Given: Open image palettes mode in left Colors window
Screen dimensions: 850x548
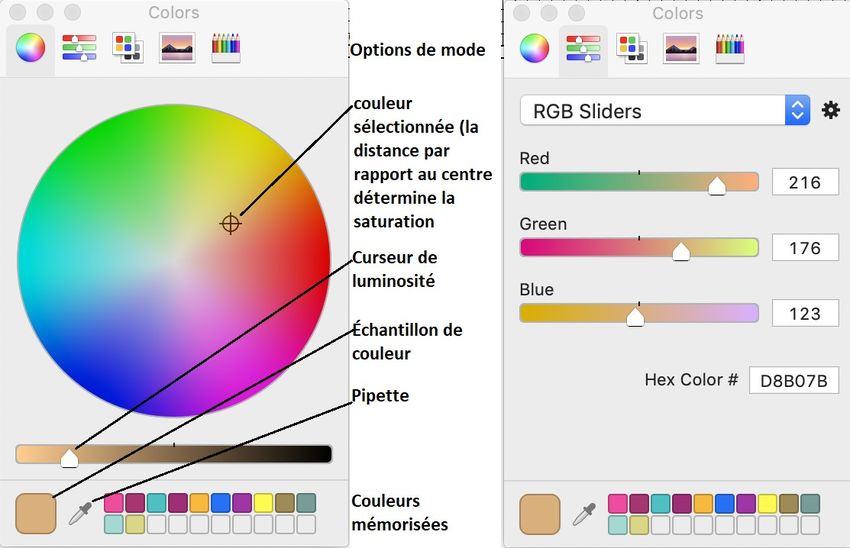Looking at the screenshot, I should point(177,48).
